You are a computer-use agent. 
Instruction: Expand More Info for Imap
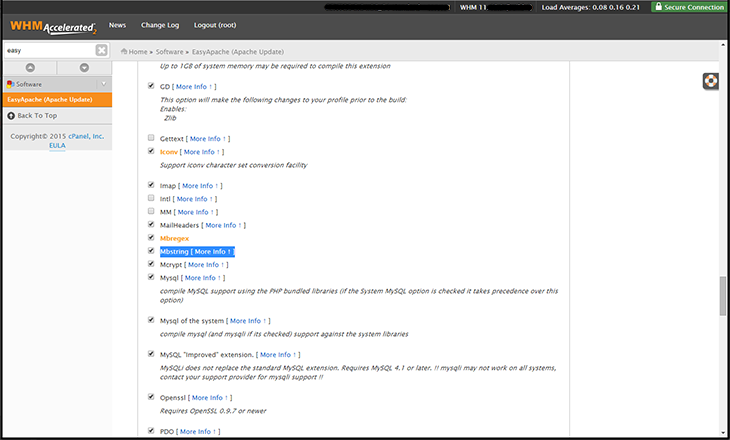click(x=200, y=186)
